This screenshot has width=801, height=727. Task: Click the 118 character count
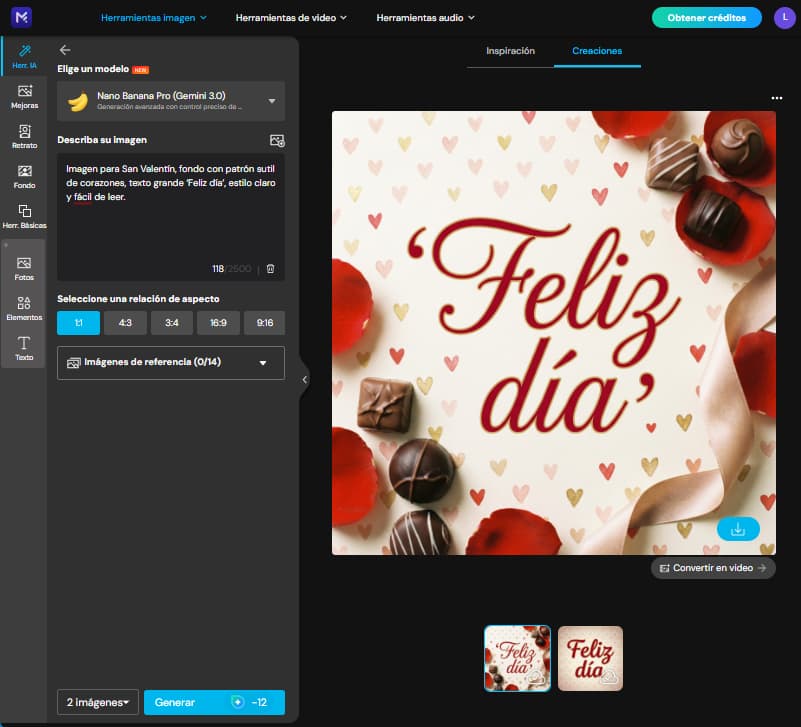click(x=218, y=269)
